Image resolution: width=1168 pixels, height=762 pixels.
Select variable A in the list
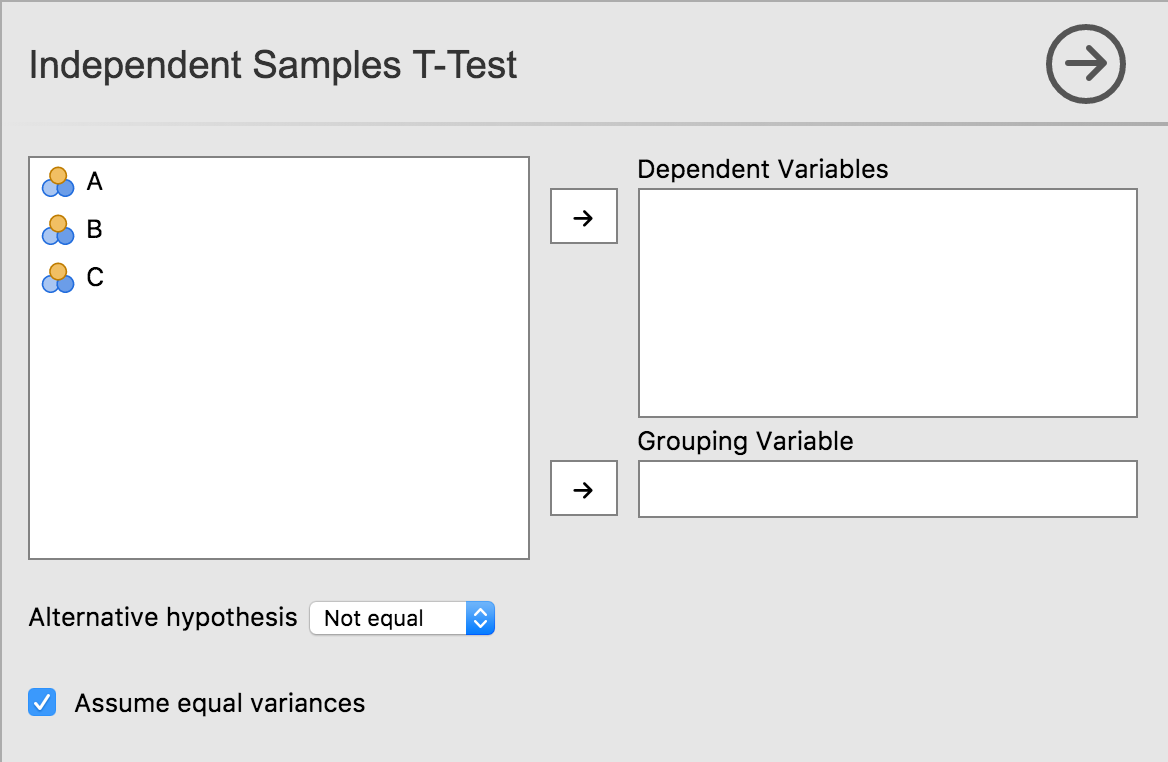(x=95, y=182)
